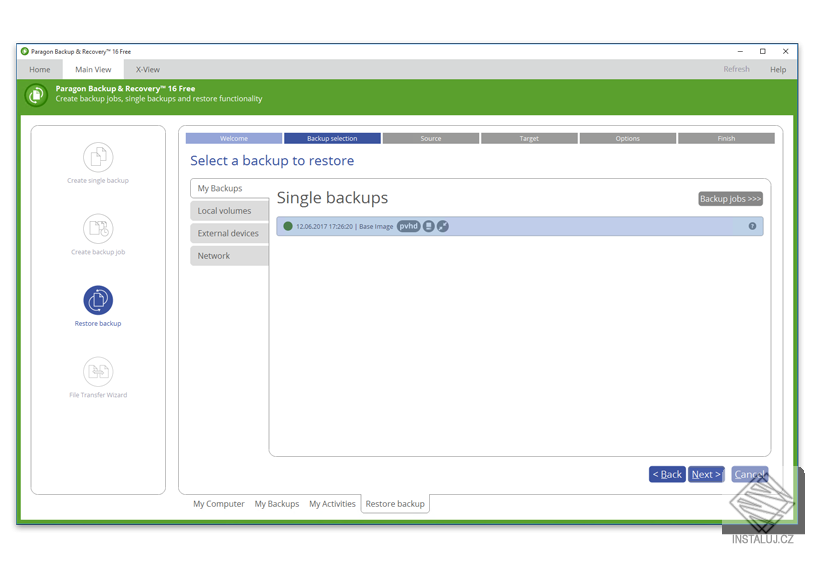Open the My Backups bottom tab
The height and width of the screenshot is (566, 813).
point(277,504)
